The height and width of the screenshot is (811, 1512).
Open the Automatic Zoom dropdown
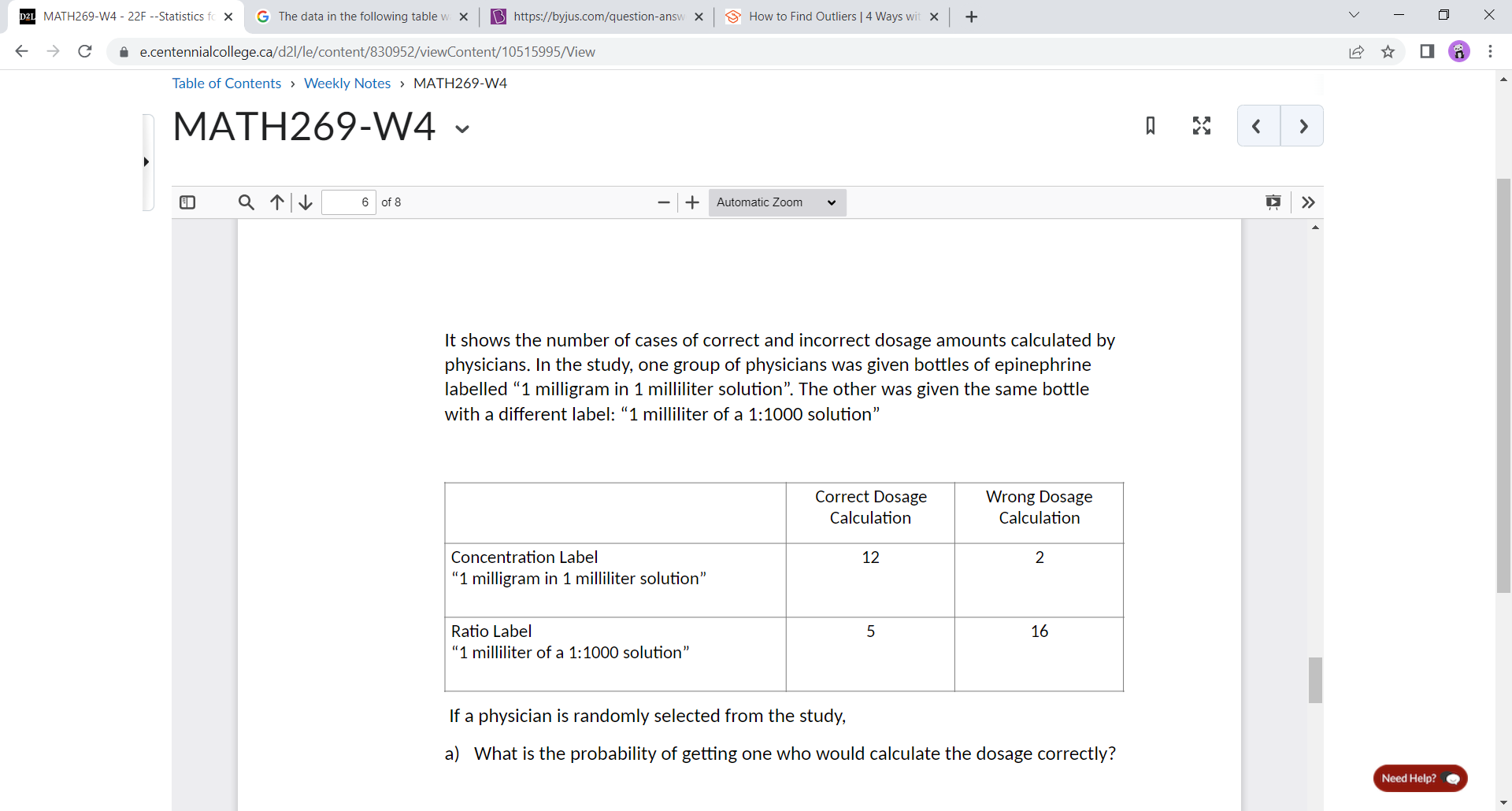pos(776,202)
